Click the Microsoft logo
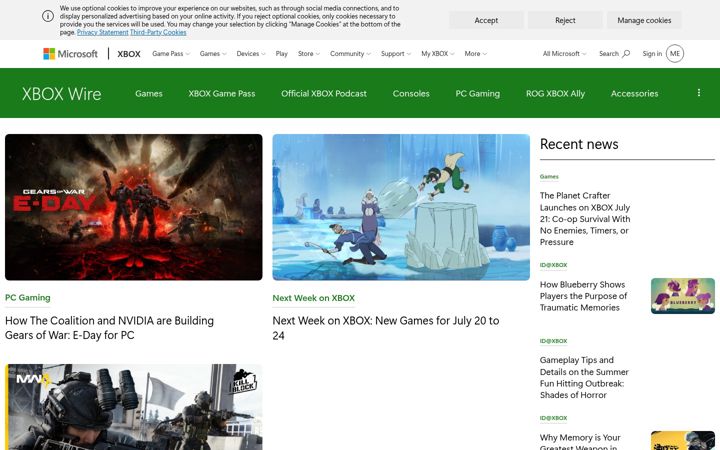720x450 pixels. [x=70, y=54]
